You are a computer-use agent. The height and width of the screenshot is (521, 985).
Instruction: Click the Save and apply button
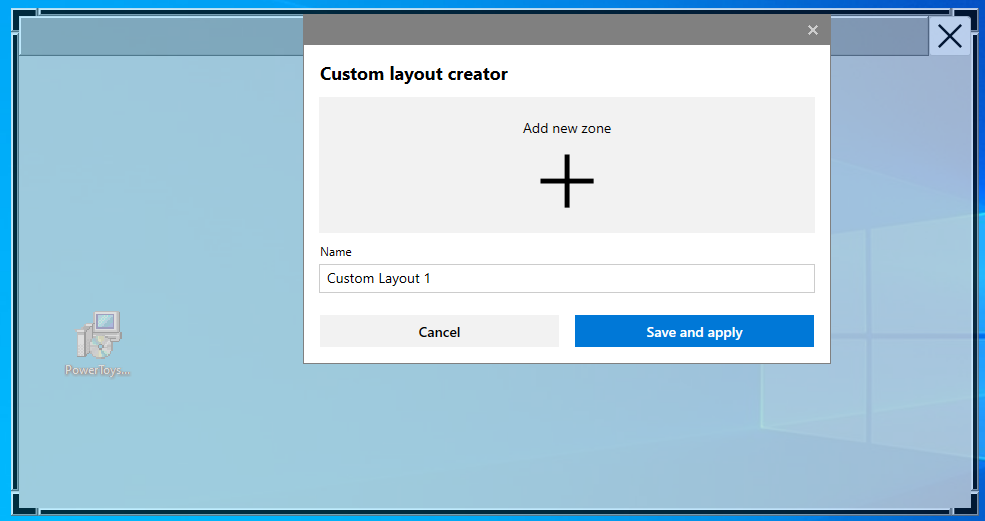coord(694,331)
